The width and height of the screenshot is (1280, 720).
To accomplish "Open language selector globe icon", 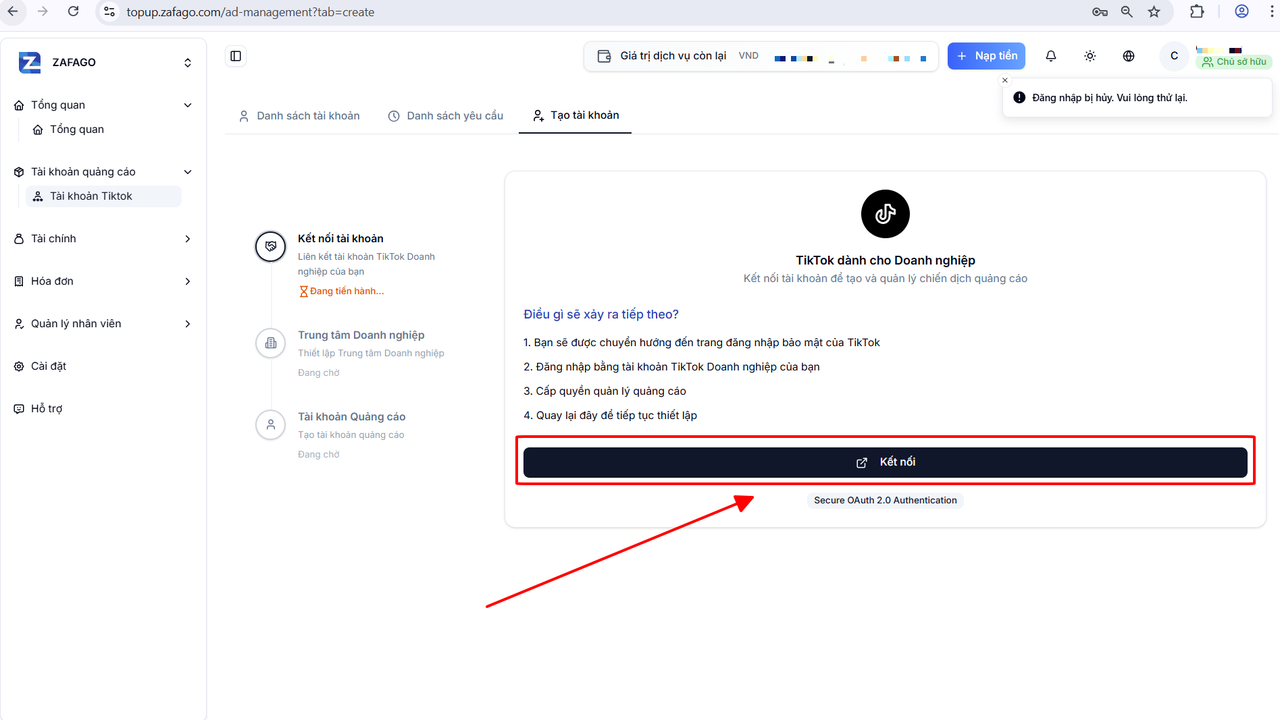I will [x=1129, y=56].
